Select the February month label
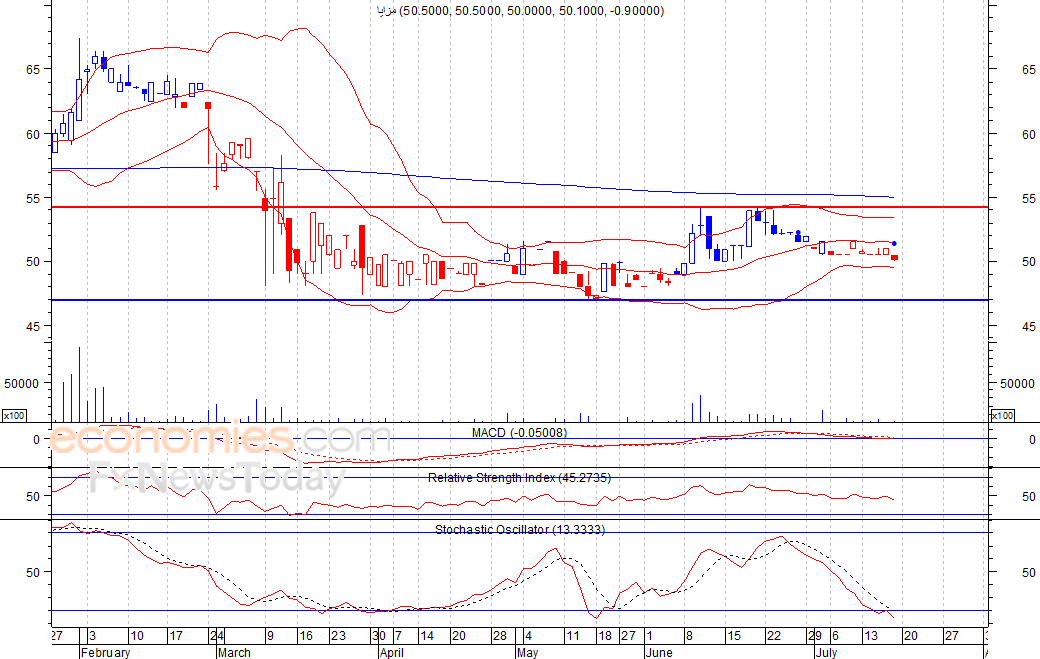 105,652
